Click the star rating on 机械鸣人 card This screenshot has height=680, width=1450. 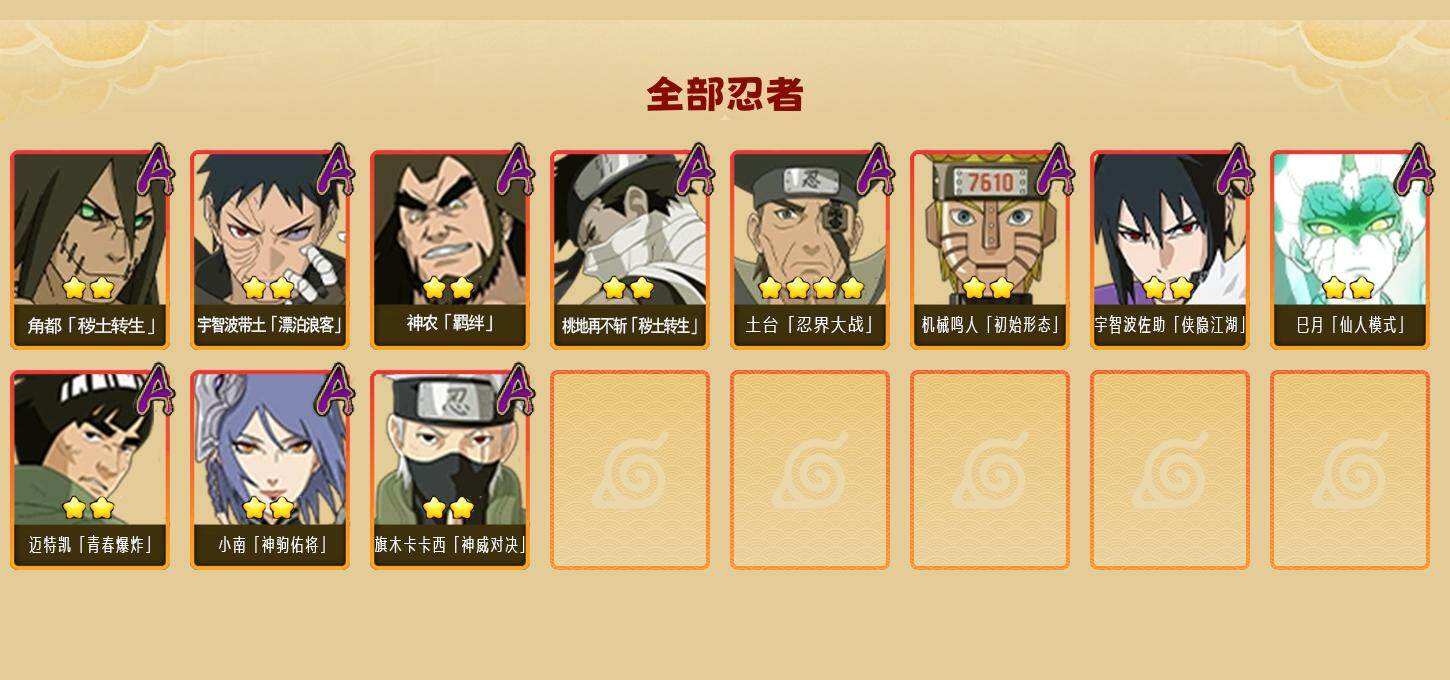click(988, 289)
